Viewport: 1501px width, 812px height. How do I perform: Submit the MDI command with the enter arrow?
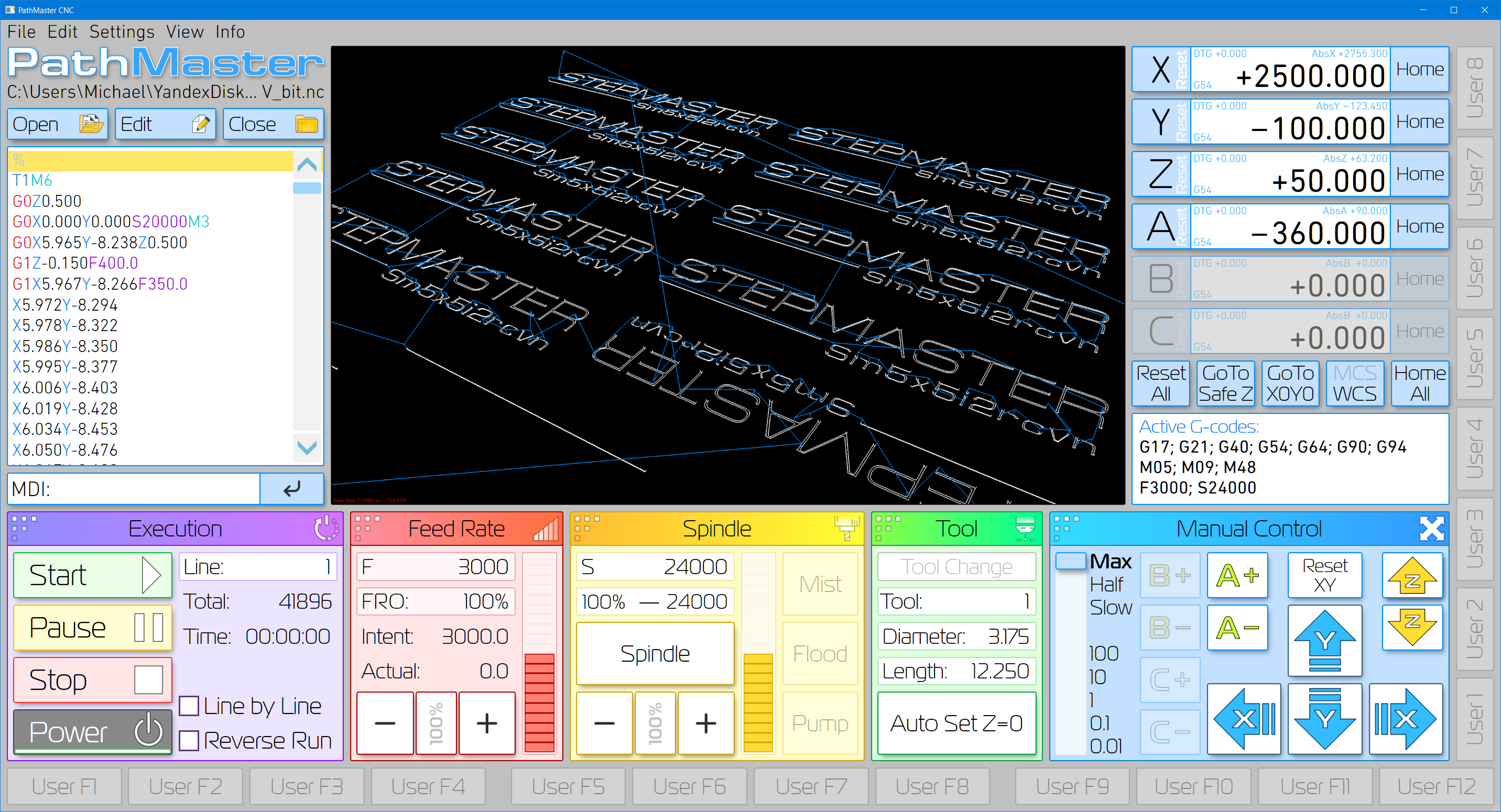[291, 488]
